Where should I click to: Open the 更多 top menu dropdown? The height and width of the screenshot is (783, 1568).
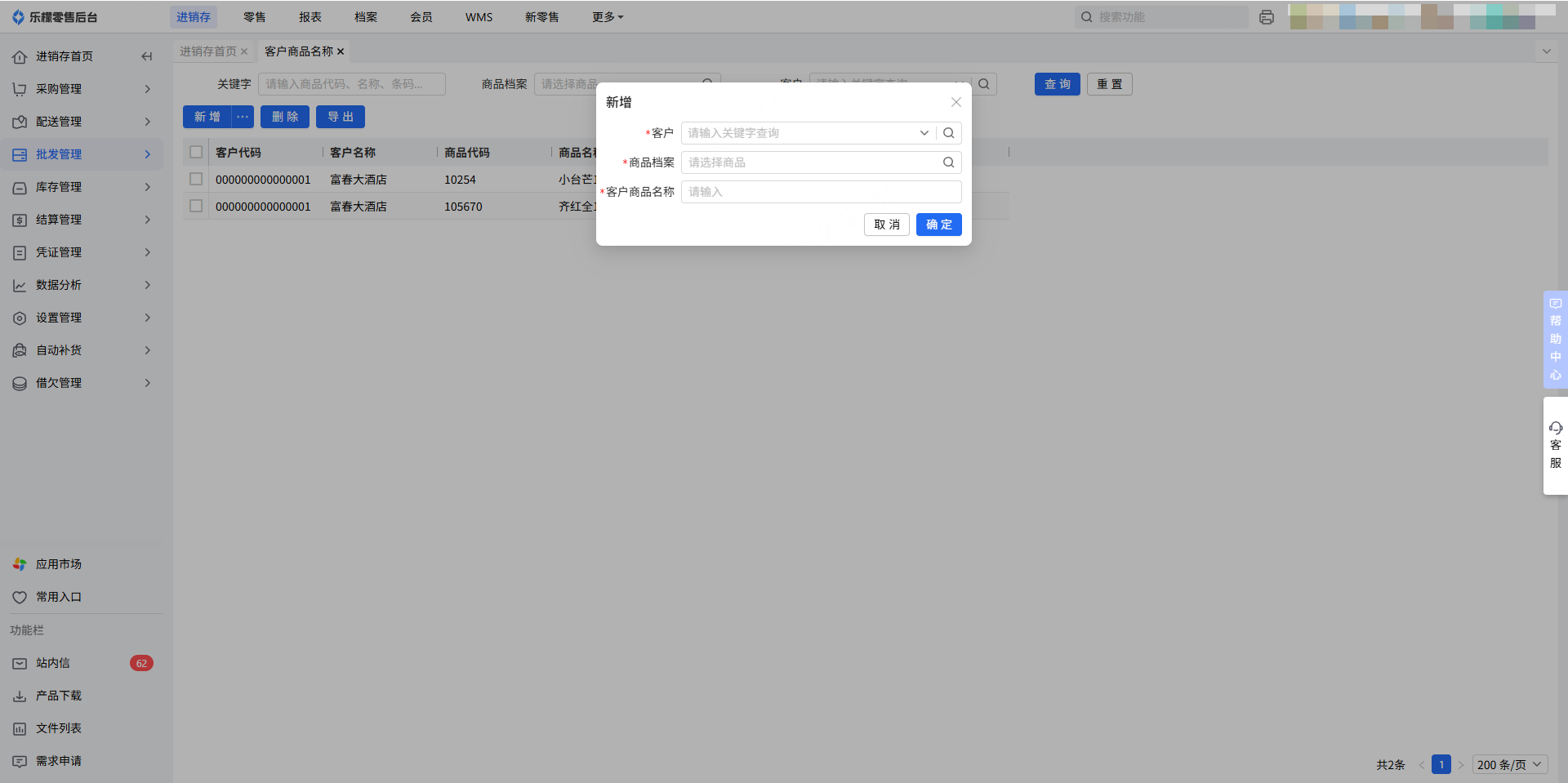click(608, 17)
